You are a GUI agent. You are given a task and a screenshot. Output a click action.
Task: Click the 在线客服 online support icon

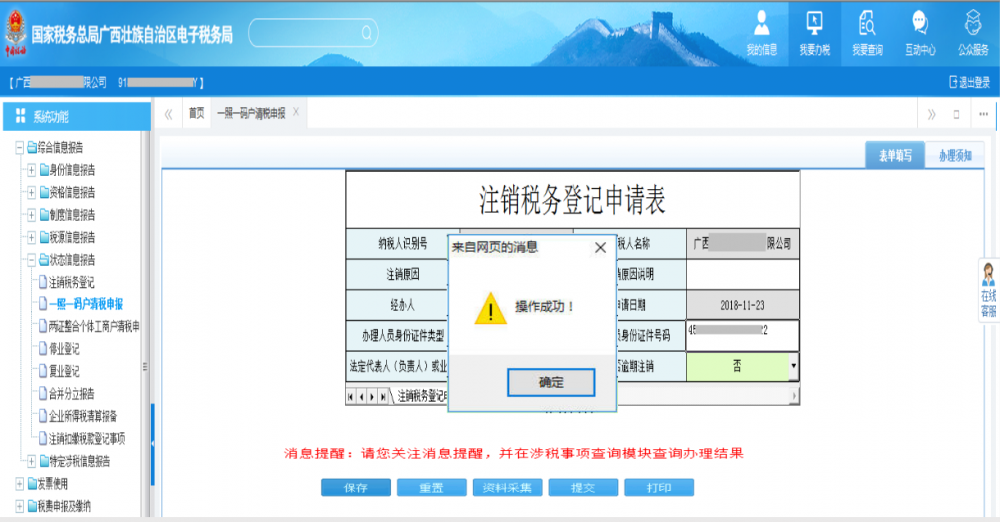tap(988, 289)
